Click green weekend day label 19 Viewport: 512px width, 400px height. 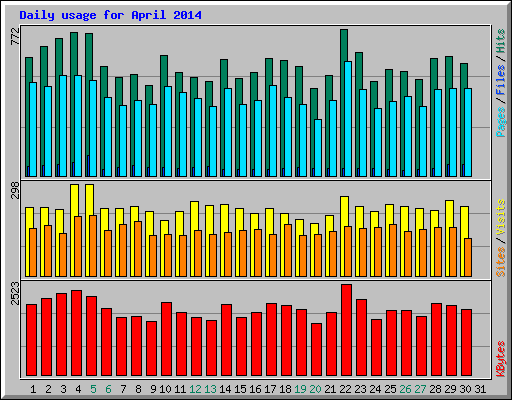click(x=300, y=389)
